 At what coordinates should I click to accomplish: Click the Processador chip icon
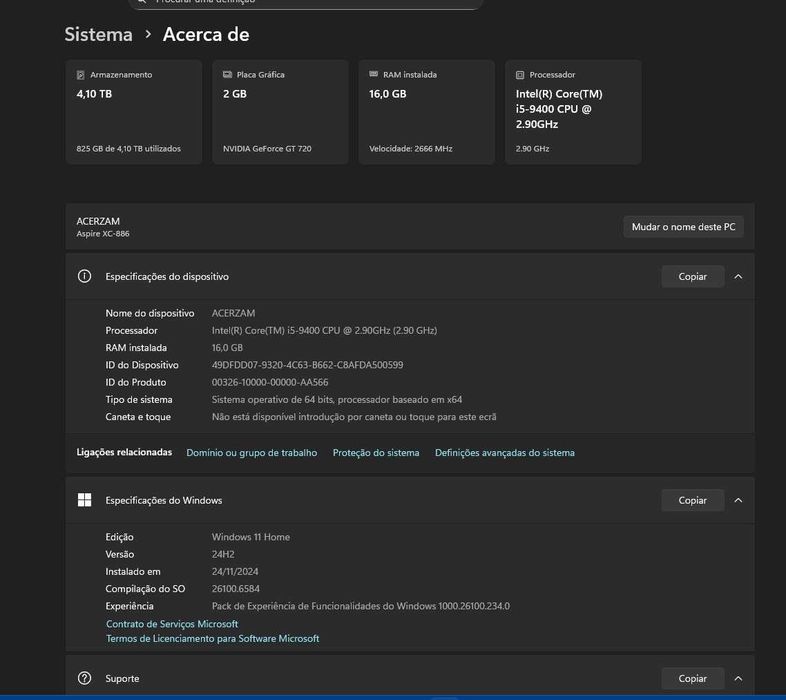520,75
